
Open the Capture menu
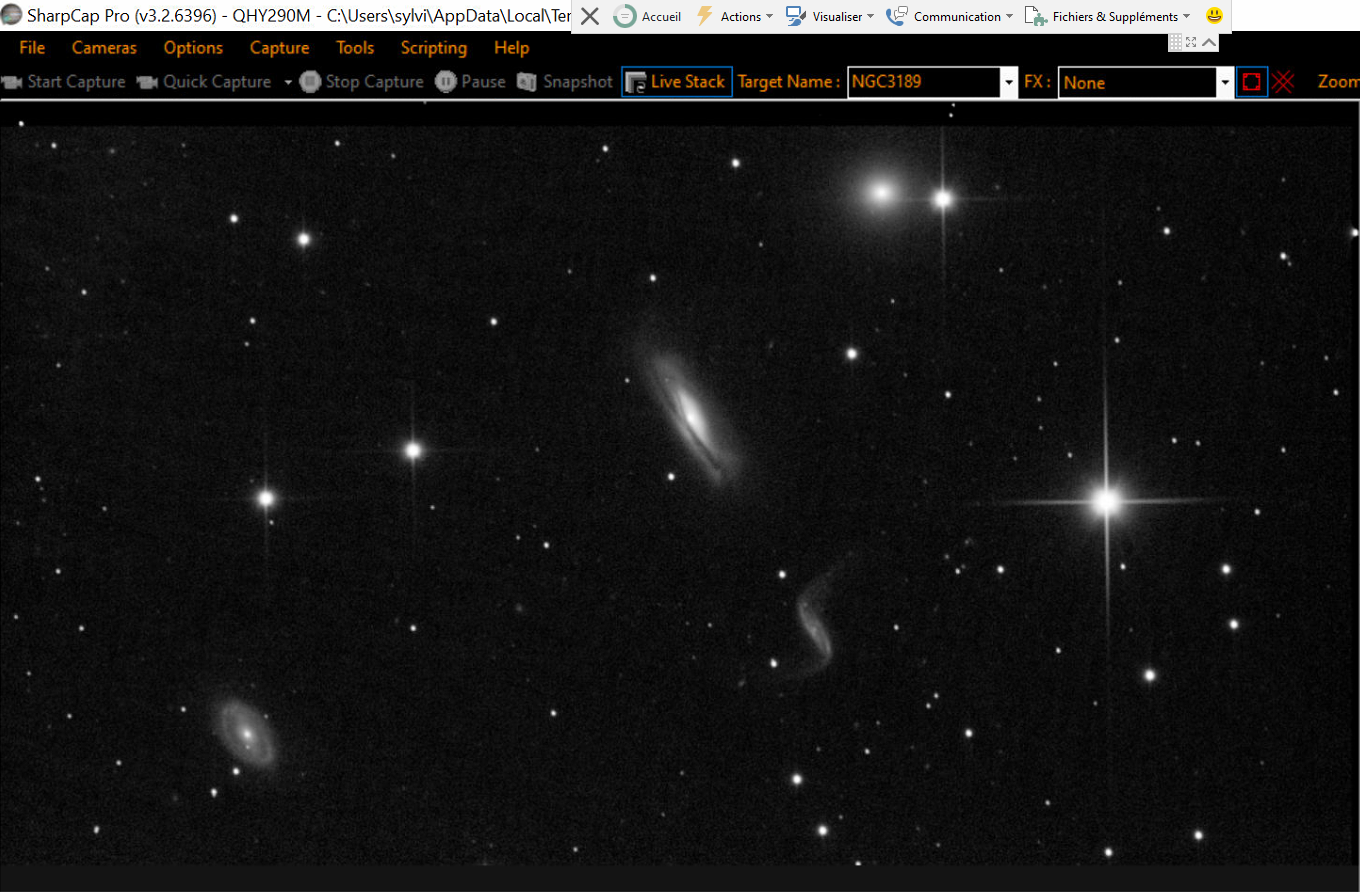(x=279, y=48)
